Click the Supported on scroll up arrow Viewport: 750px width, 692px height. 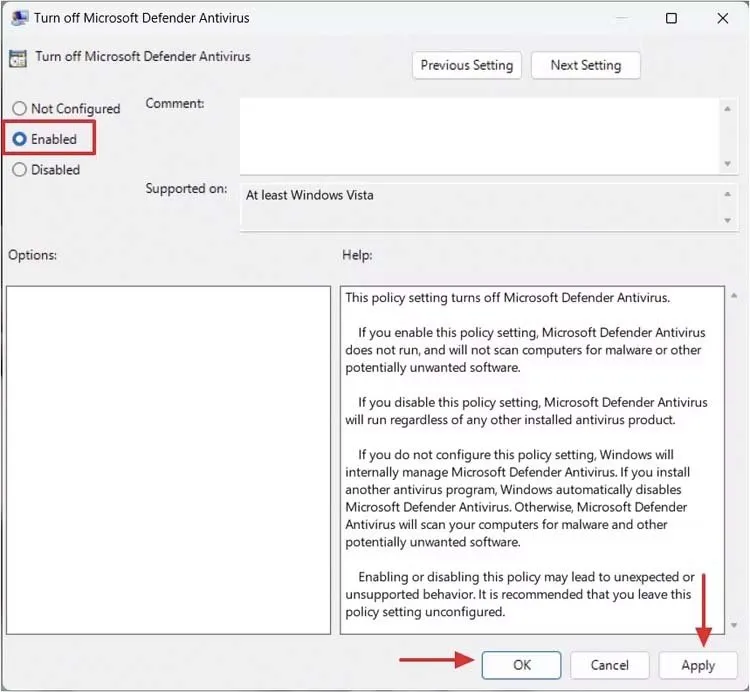click(728, 194)
